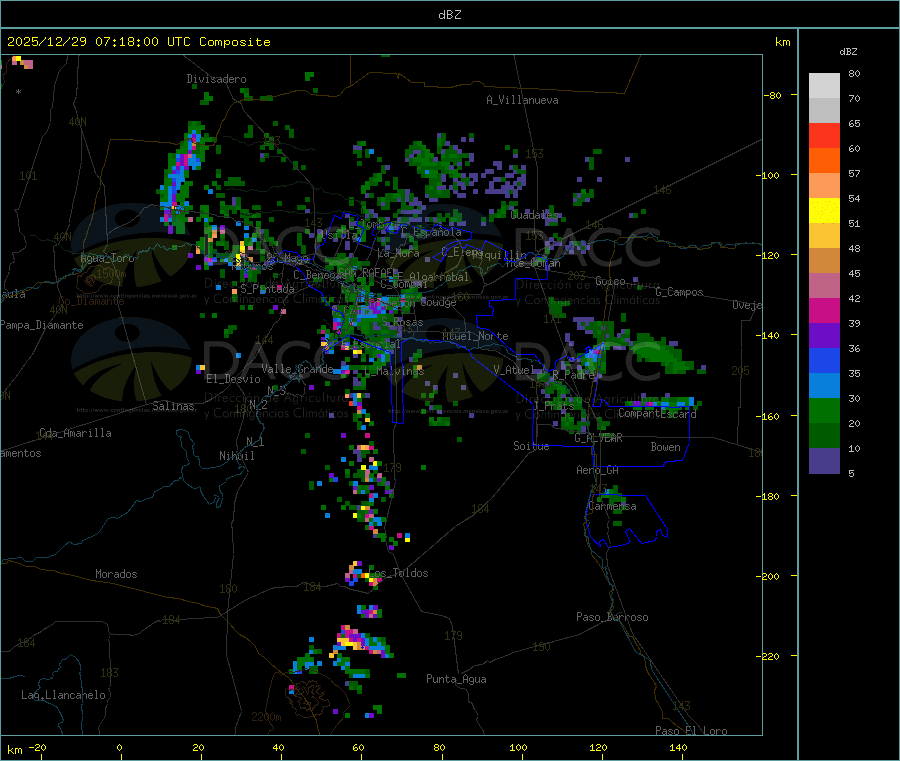The image size is (900, 761).
Task: Click the Guadales map label
Action: click(x=534, y=215)
